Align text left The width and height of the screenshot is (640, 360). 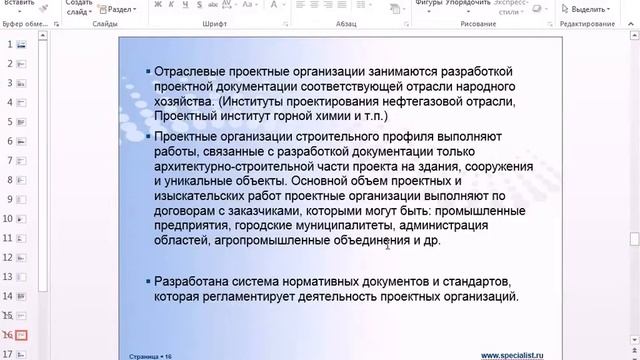coord(300,5)
